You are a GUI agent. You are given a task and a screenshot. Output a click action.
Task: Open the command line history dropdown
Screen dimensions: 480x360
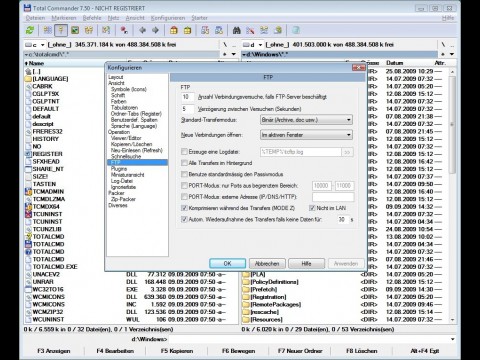tap(453, 339)
